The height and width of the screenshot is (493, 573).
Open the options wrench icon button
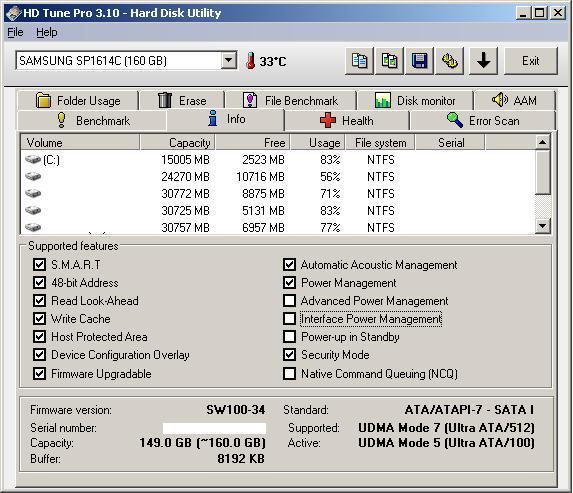tap(449, 61)
